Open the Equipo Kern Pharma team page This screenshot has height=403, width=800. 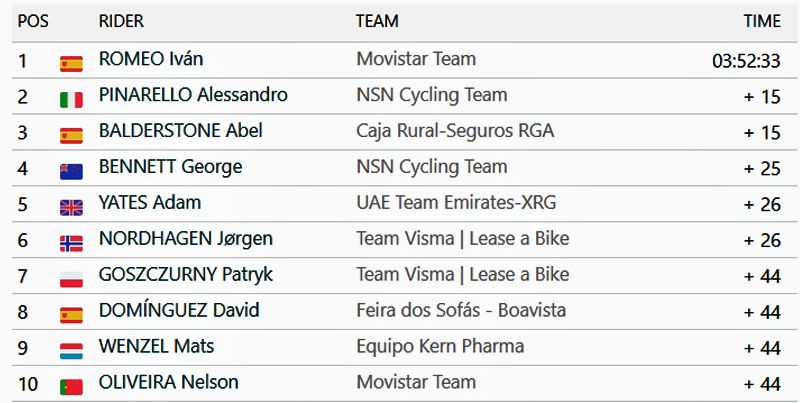pos(440,347)
